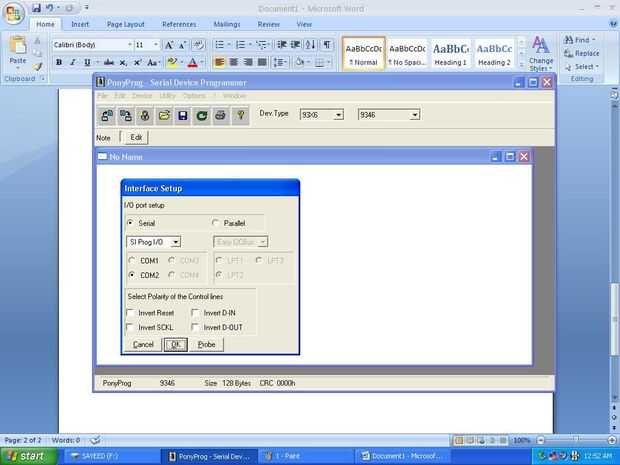This screenshot has height=465, width=620.
Task: Toggle Underline formatting in Word ribbon
Action: pos(87,62)
